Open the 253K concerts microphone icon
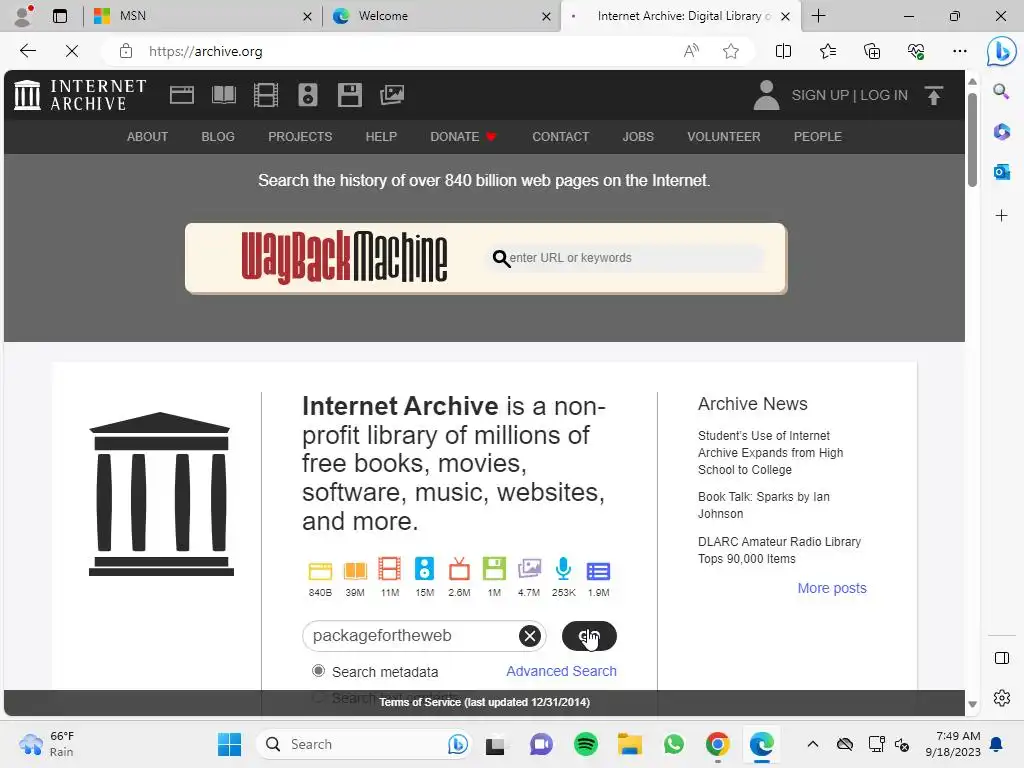 click(564, 569)
